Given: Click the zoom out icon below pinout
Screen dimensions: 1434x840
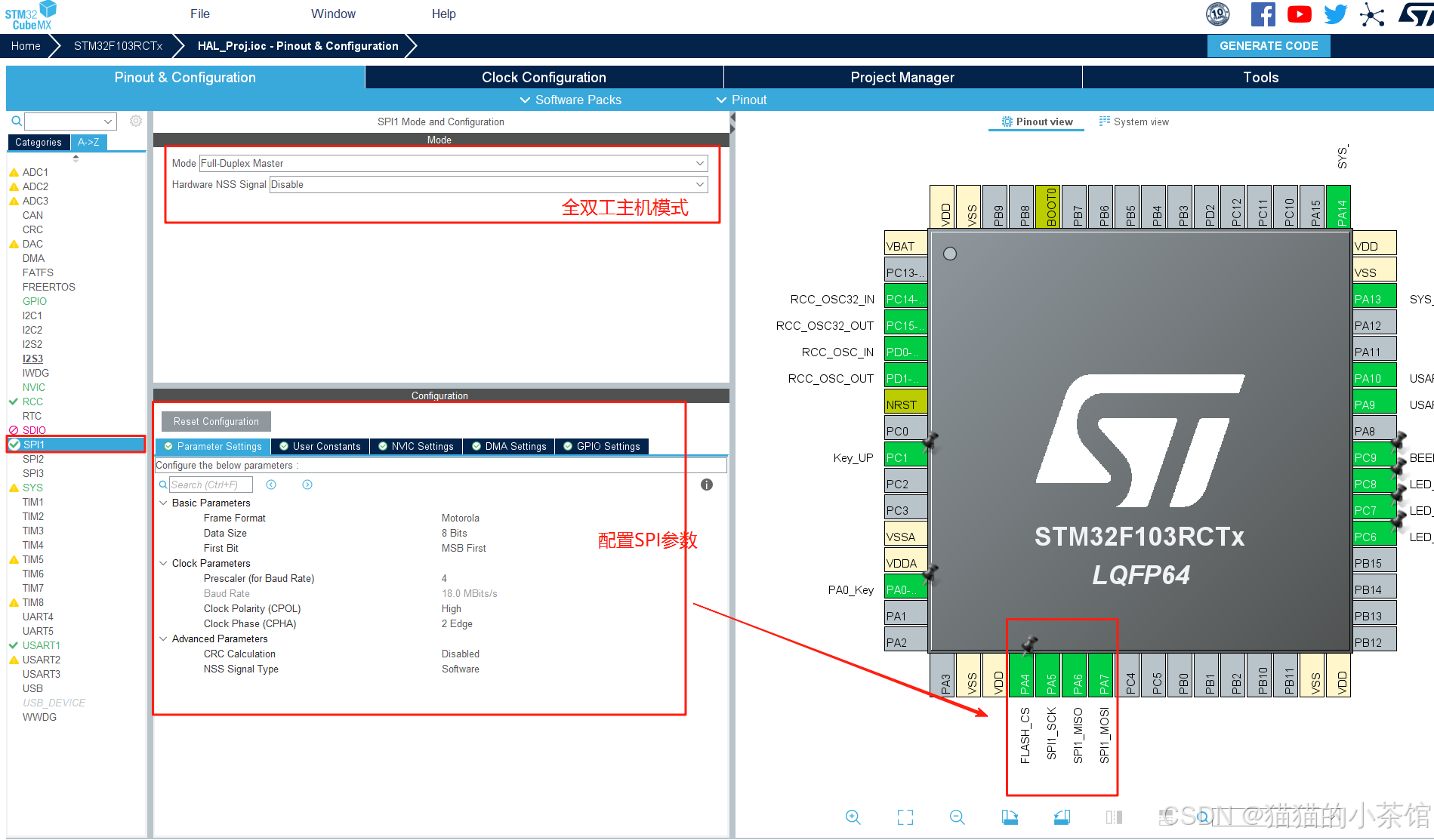Looking at the screenshot, I should 958,817.
